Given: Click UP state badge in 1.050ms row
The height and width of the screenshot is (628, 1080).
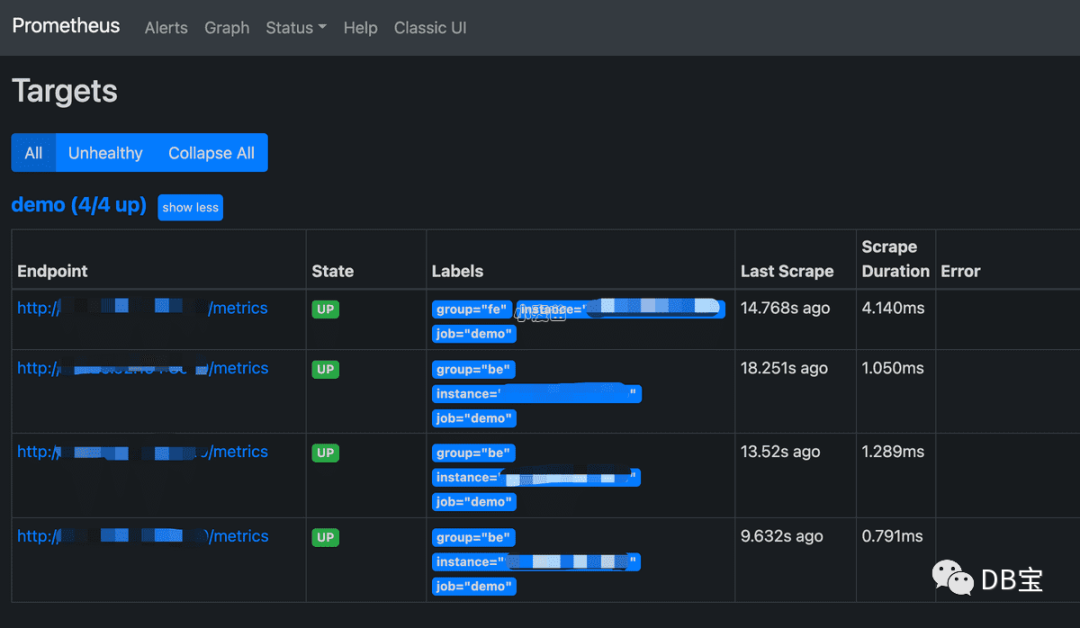Looking at the screenshot, I should click(x=325, y=369).
